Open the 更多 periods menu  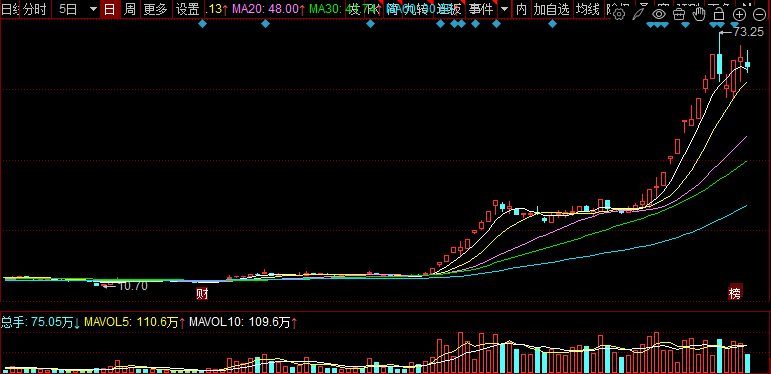pos(155,9)
